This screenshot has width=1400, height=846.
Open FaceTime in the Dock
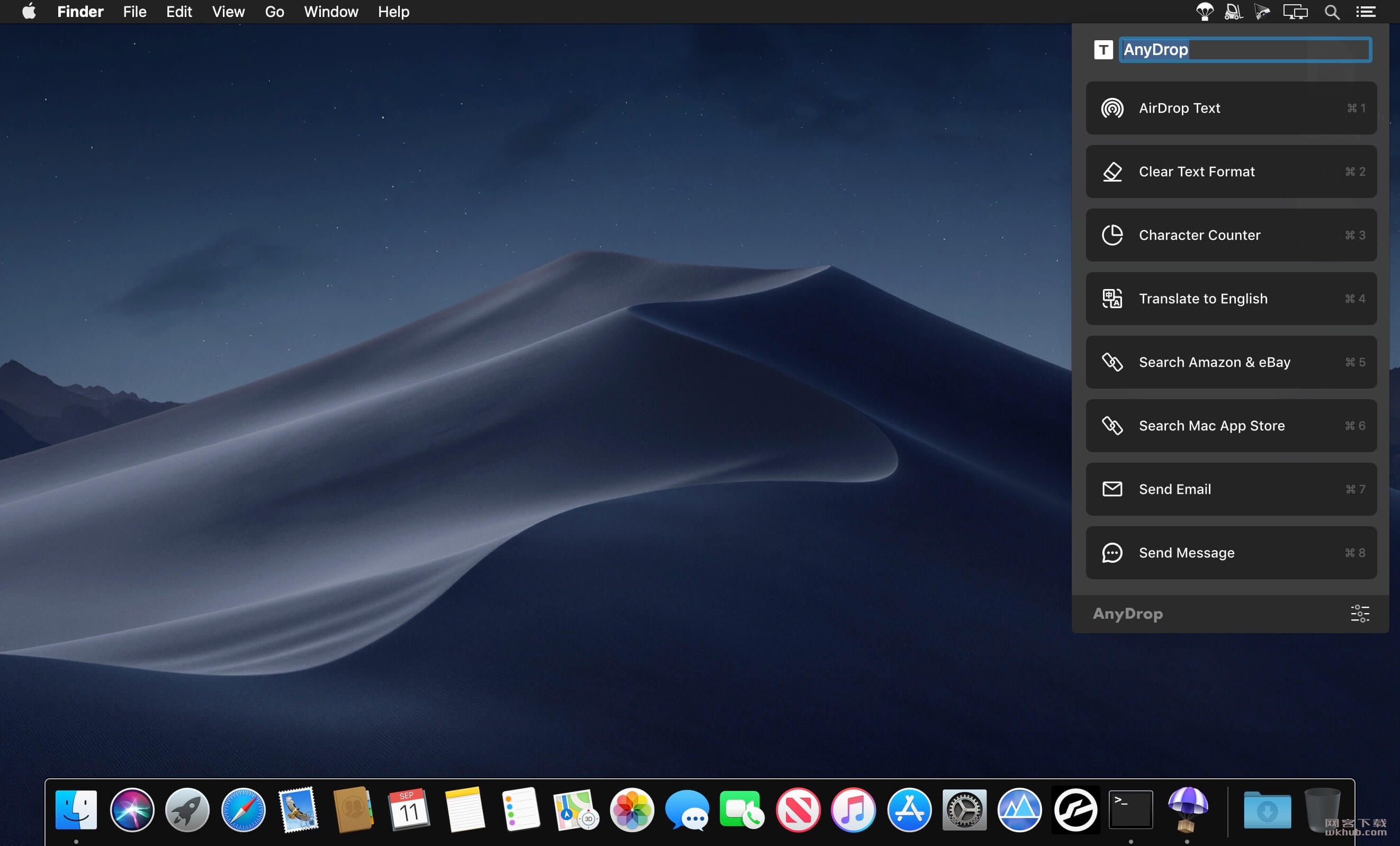pos(742,809)
